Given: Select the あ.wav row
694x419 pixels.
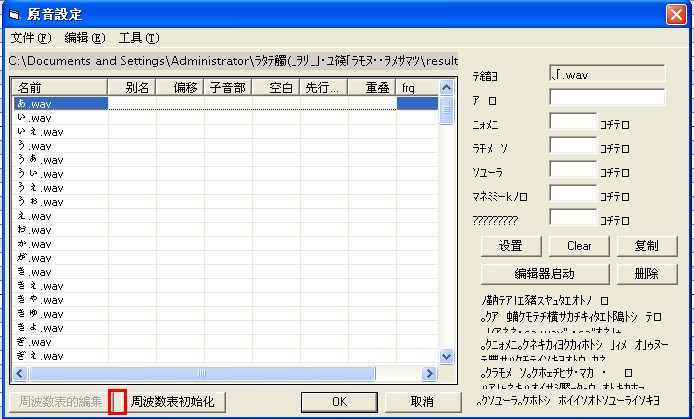Looking at the screenshot, I should pos(226,104).
